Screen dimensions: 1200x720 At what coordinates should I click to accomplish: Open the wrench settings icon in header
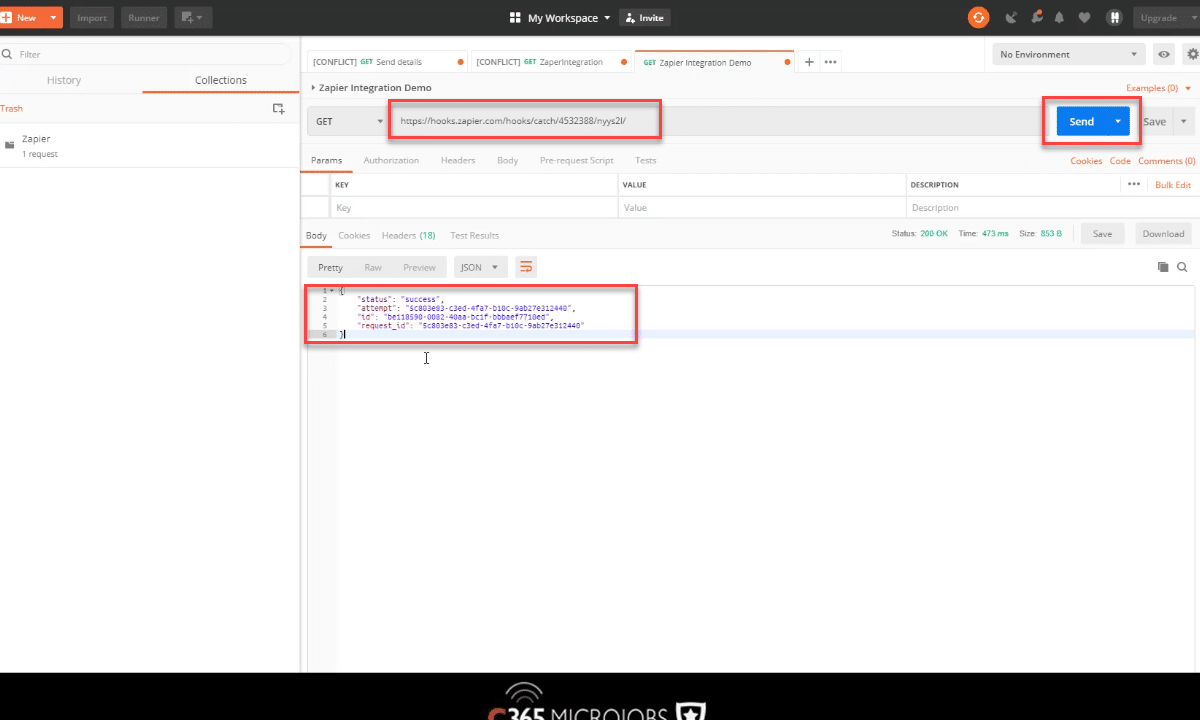coord(1036,18)
